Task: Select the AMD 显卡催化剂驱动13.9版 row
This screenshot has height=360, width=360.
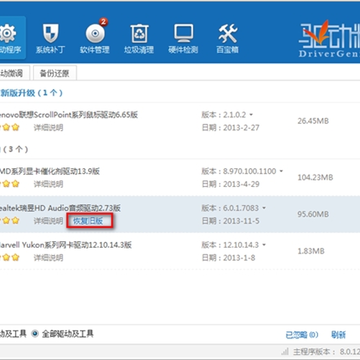Action: click(180, 178)
